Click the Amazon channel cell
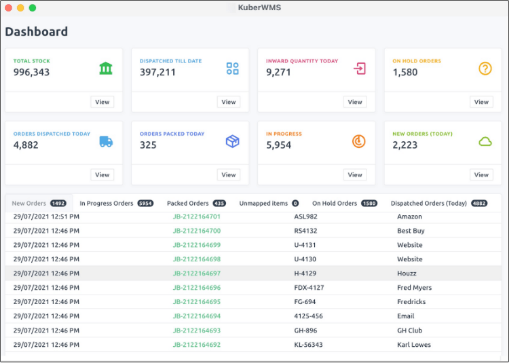This screenshot has height=363, width=509. 410,217
